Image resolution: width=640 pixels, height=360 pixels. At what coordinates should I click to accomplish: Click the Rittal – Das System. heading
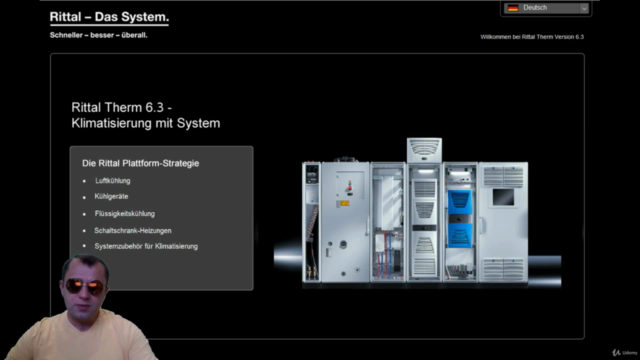109,17
